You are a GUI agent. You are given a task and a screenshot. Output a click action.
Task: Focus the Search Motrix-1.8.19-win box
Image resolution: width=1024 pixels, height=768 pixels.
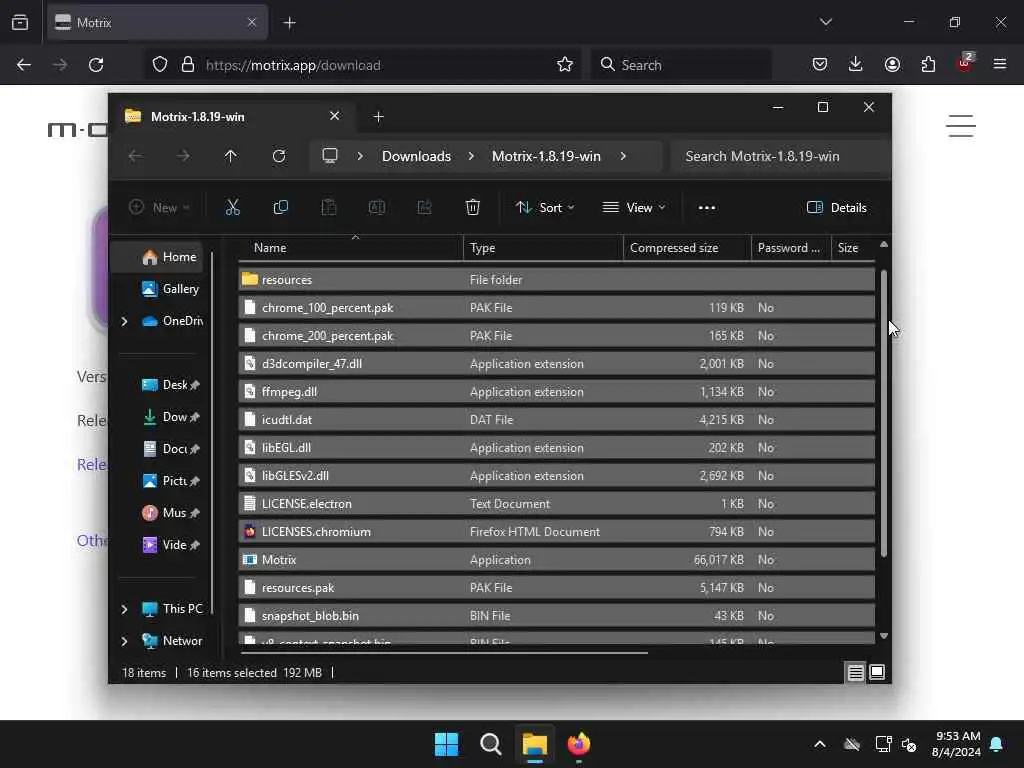780,156
